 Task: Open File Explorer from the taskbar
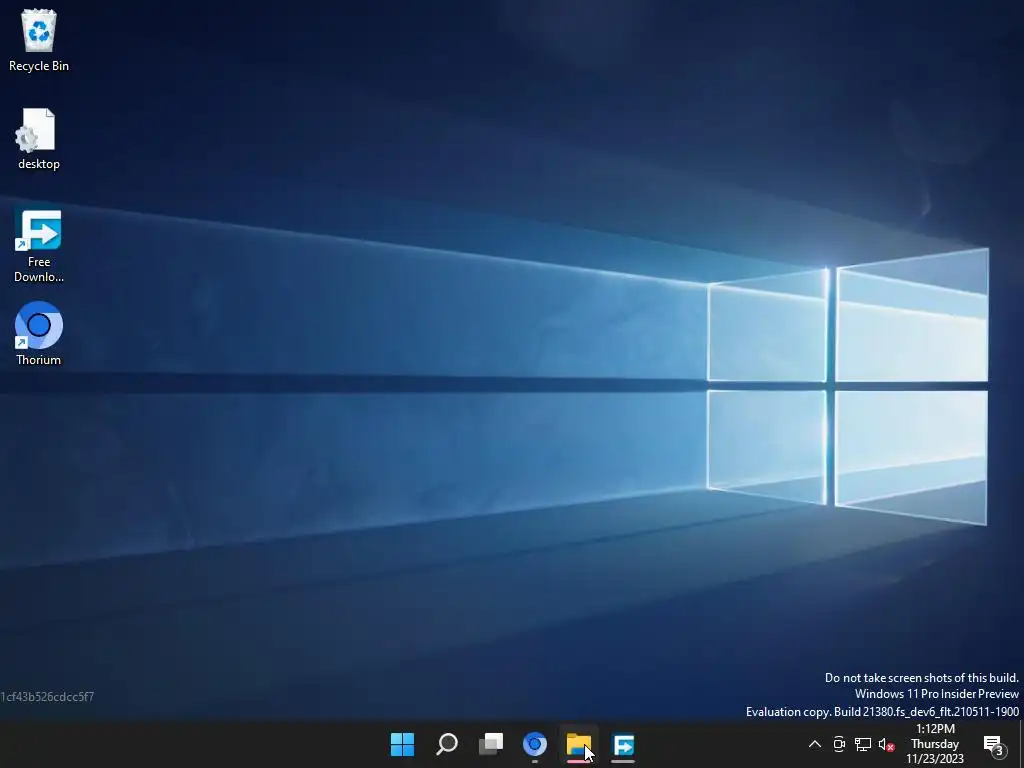pos(579,744)
